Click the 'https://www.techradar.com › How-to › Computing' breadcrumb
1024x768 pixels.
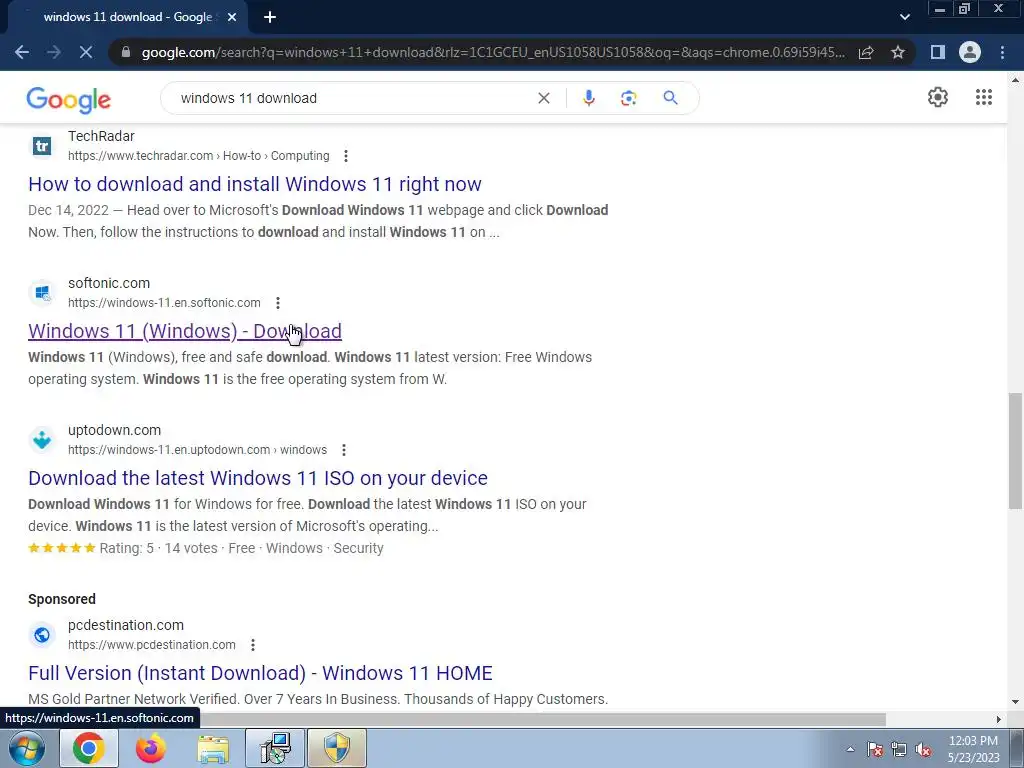coord(199,156)
